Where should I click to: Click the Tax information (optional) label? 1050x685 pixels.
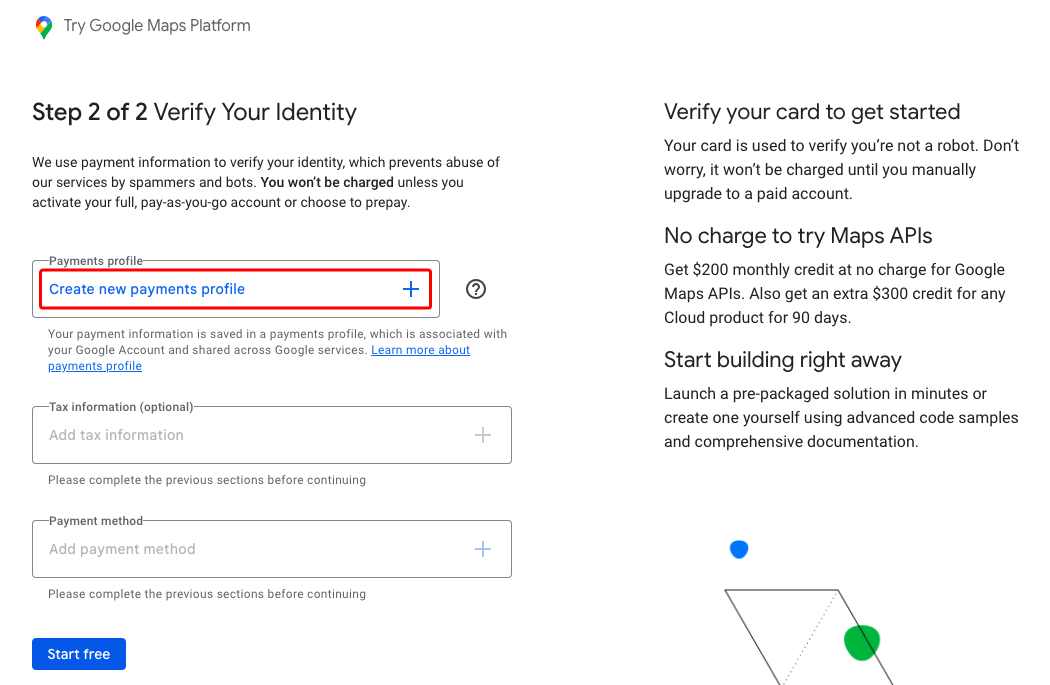tap(121, 407)
